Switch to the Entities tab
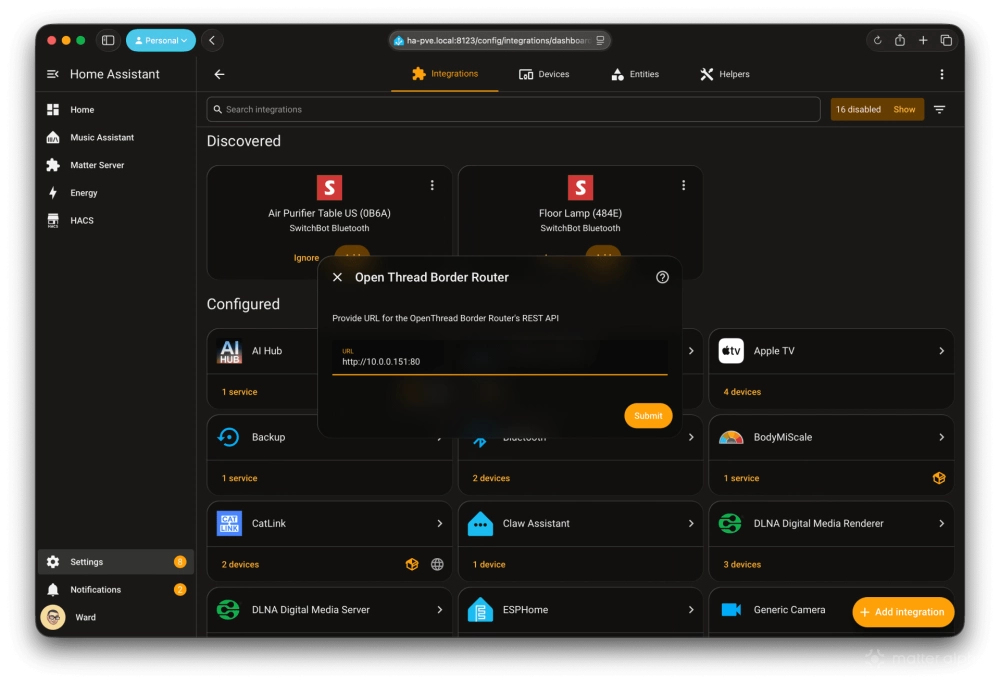The width and height of the screenshot is (1000, 684). pyautogui.click(x=635, y=74)
